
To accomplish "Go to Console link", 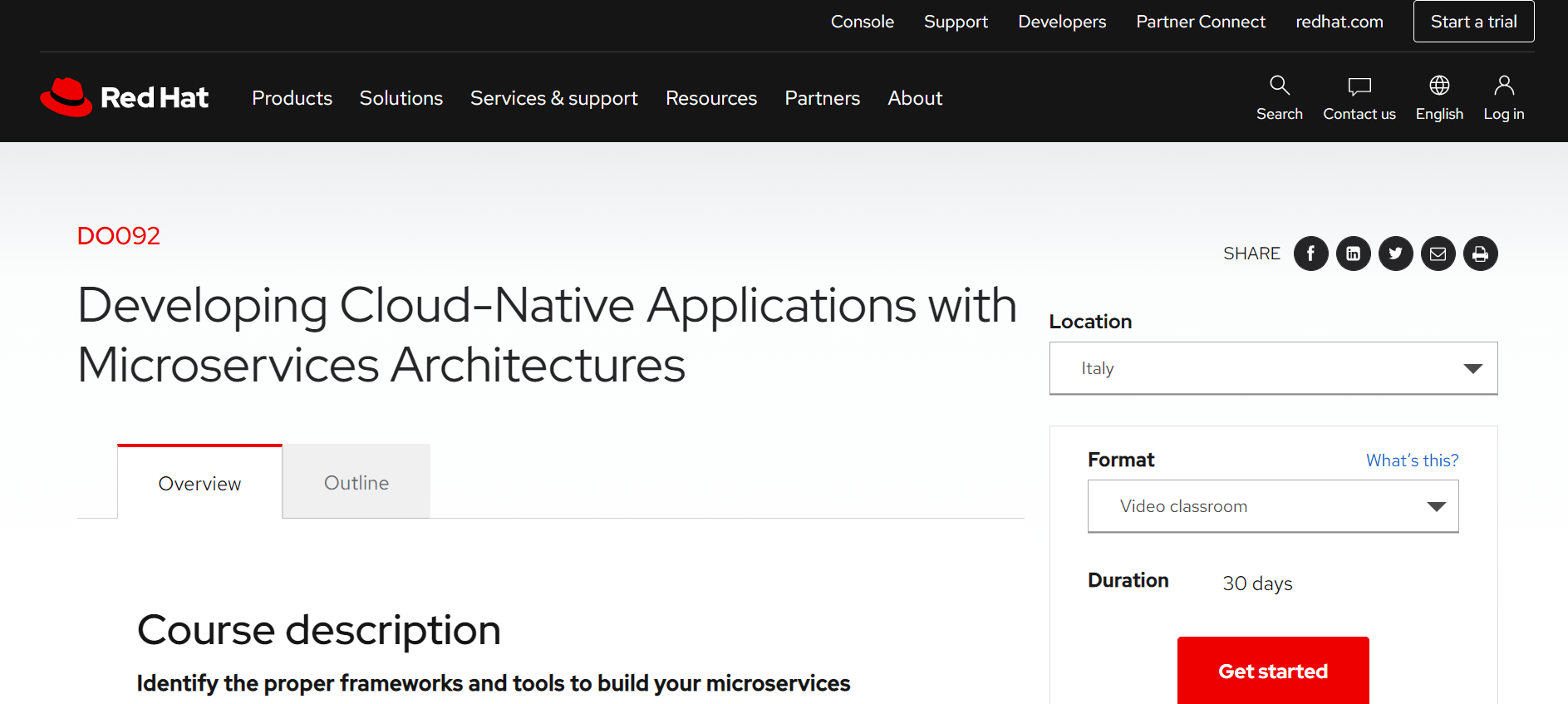I will (x=863, y=22).
